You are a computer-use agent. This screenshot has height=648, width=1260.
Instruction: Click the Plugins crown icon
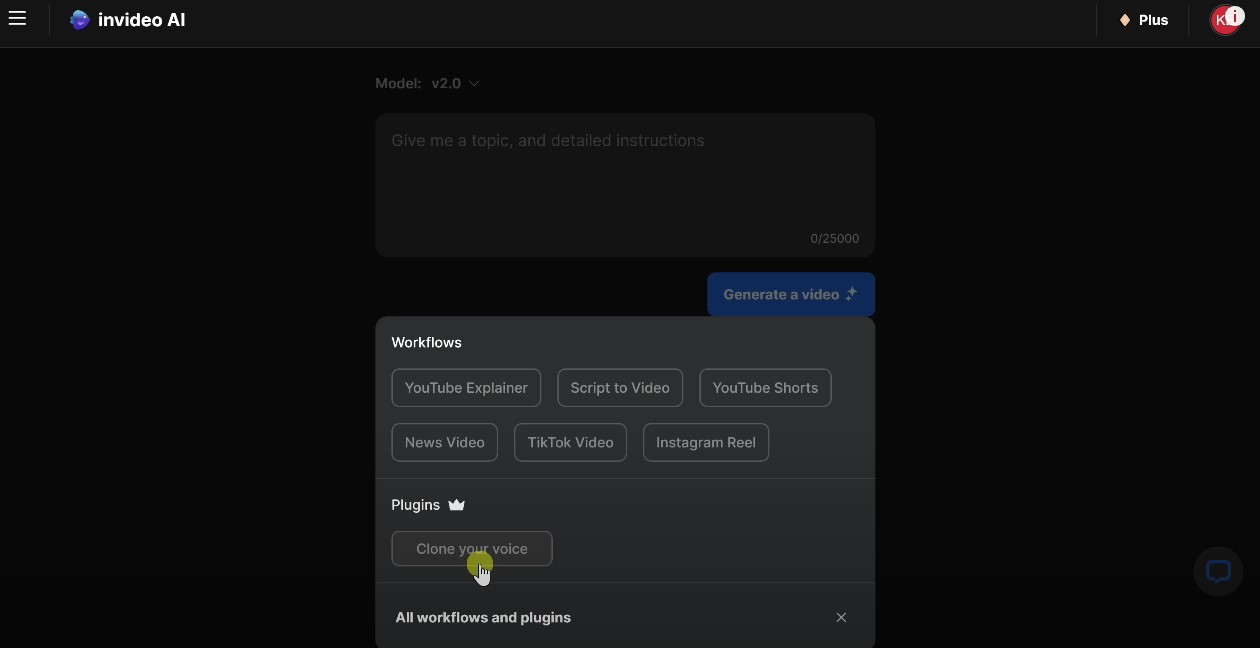pyautogui.click(x=457, y=505)
